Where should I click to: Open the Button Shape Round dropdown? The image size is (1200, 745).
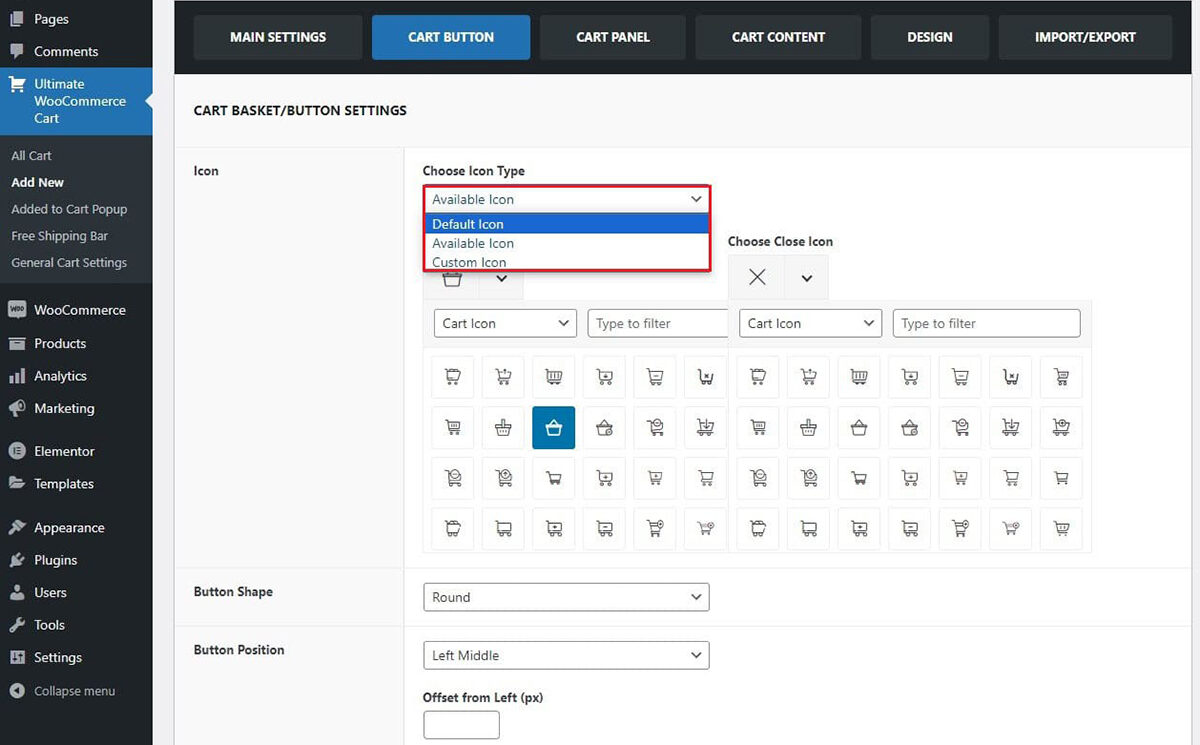(x=566, y=597)
